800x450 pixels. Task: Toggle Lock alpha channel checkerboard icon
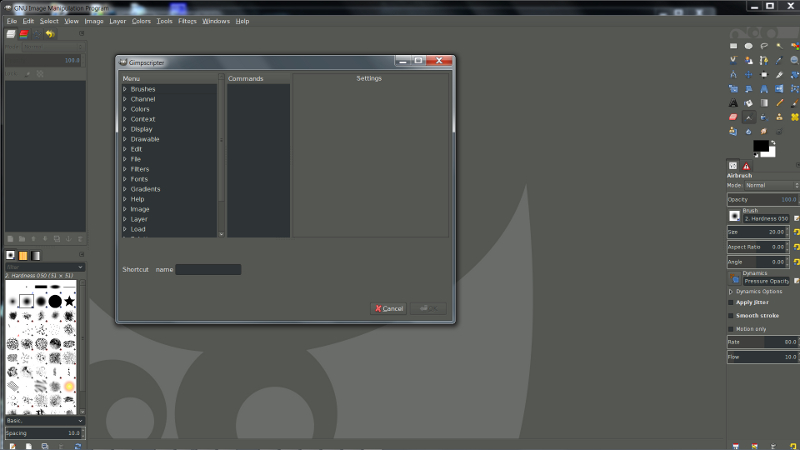click(x=40, y=74)
